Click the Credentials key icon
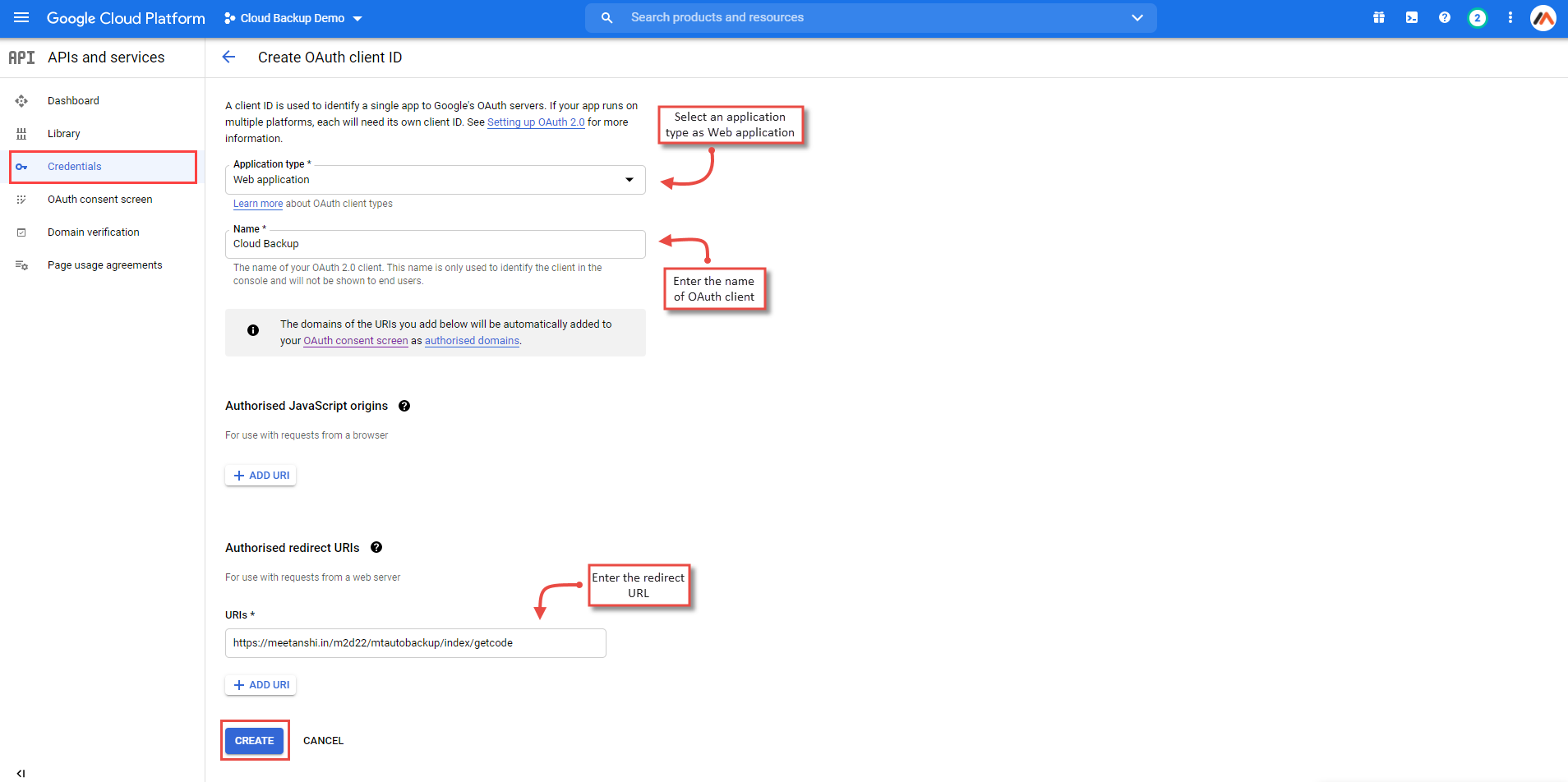Image resolution: width=1568 pixels, height=782 pixels. pyautogui.click(x=21, y=167)
